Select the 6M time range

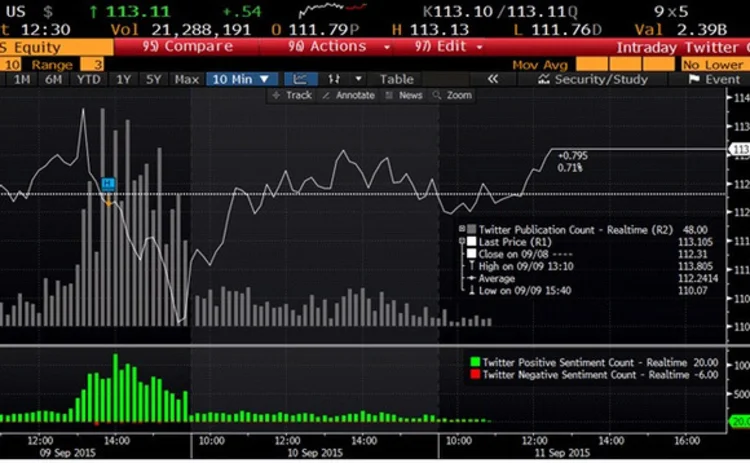tap(53, 79)
